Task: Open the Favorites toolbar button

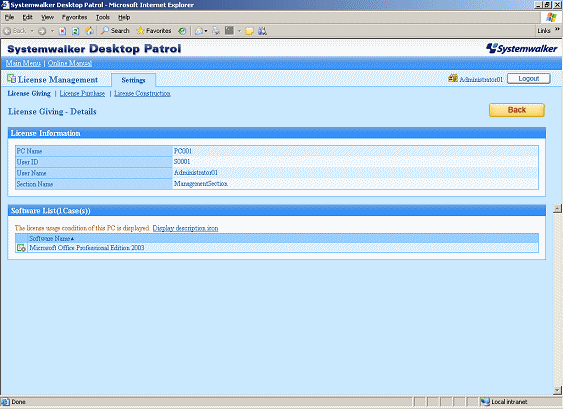Action: click(x=154, y=31)
